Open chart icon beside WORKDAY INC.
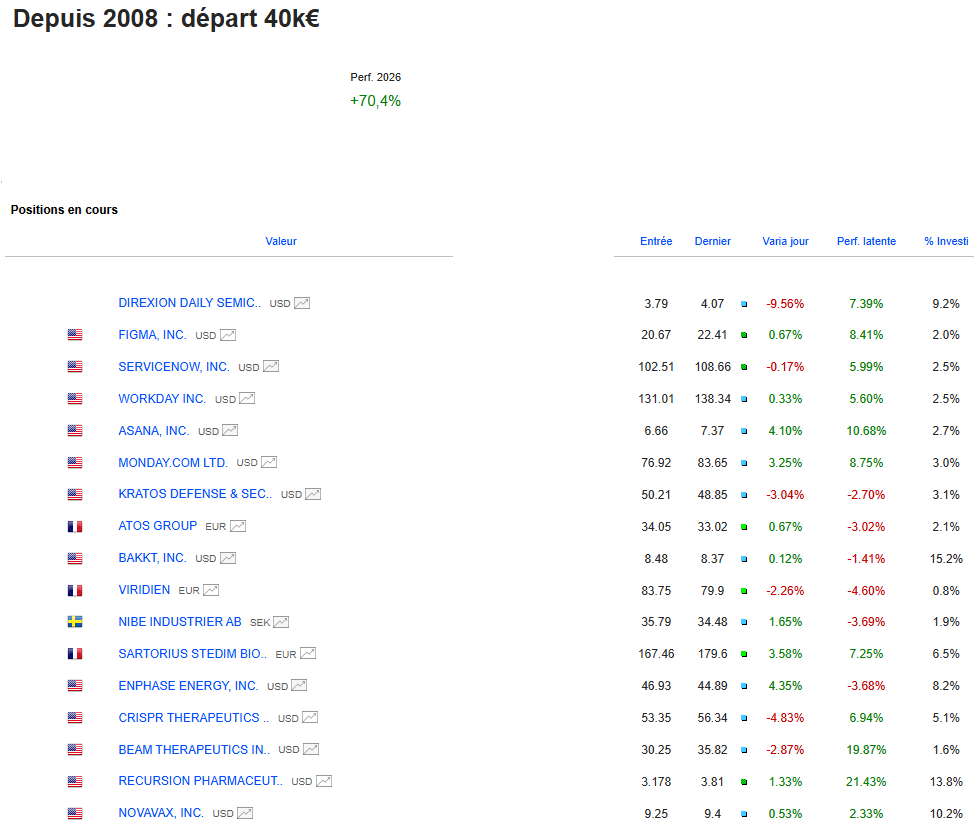This screenshot has height=832, width=974. (247, 398)
